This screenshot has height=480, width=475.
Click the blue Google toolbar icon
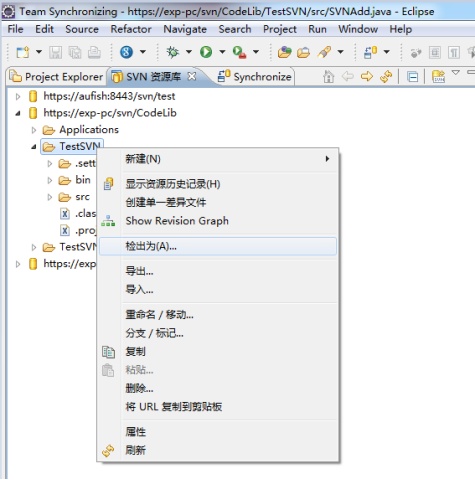click(126, 52)
